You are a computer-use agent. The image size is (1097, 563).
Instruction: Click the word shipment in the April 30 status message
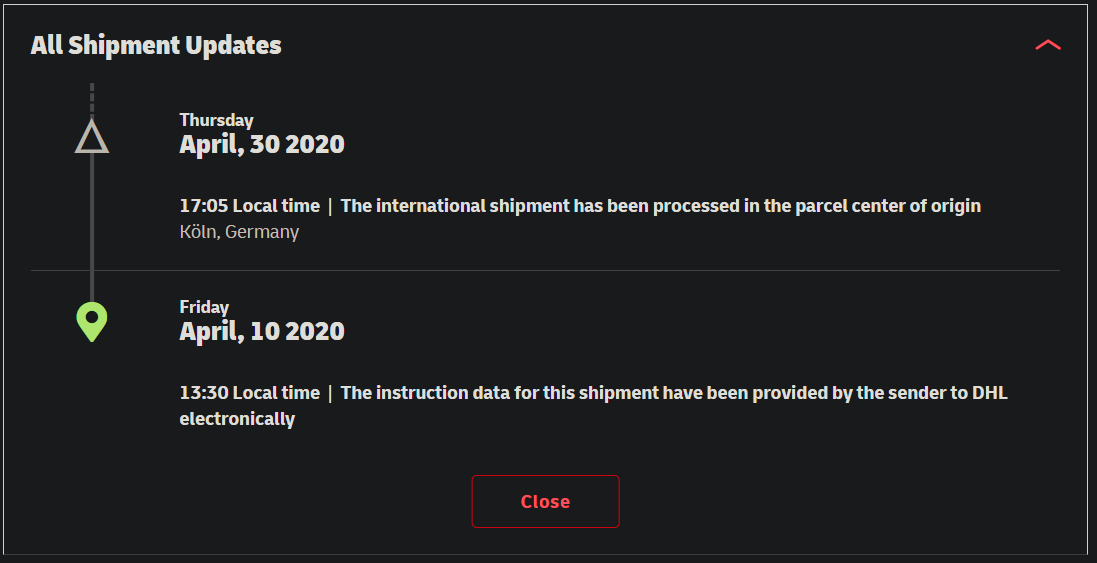point(522,206)
